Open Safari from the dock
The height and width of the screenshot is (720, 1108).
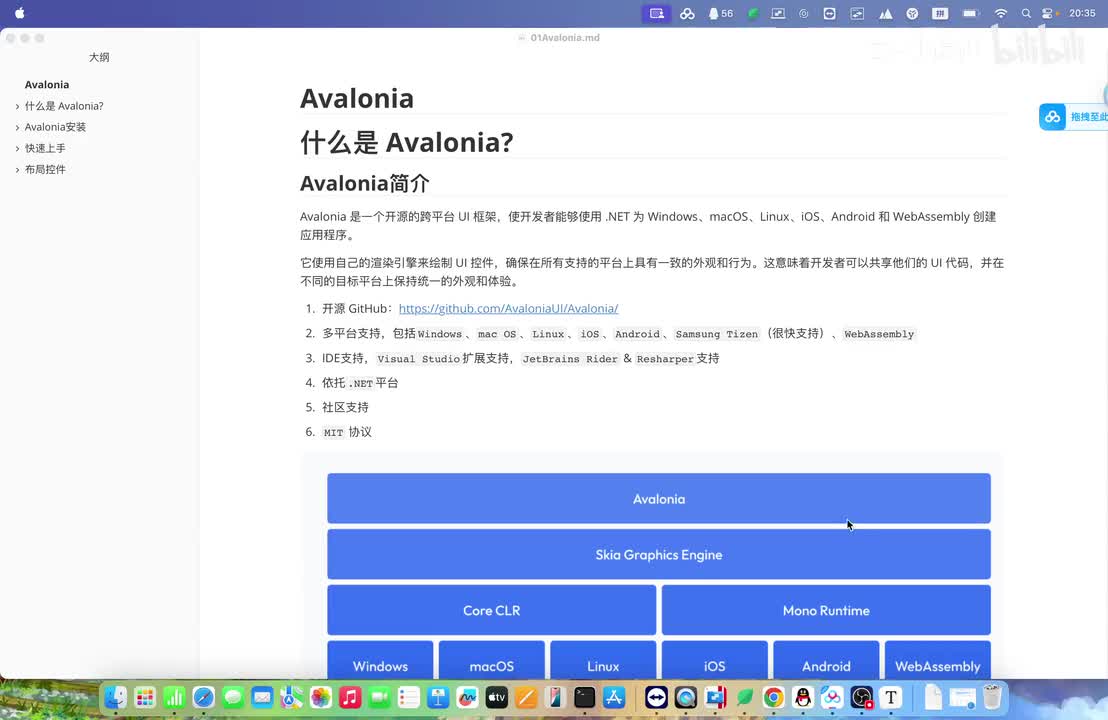coord(204,698)
